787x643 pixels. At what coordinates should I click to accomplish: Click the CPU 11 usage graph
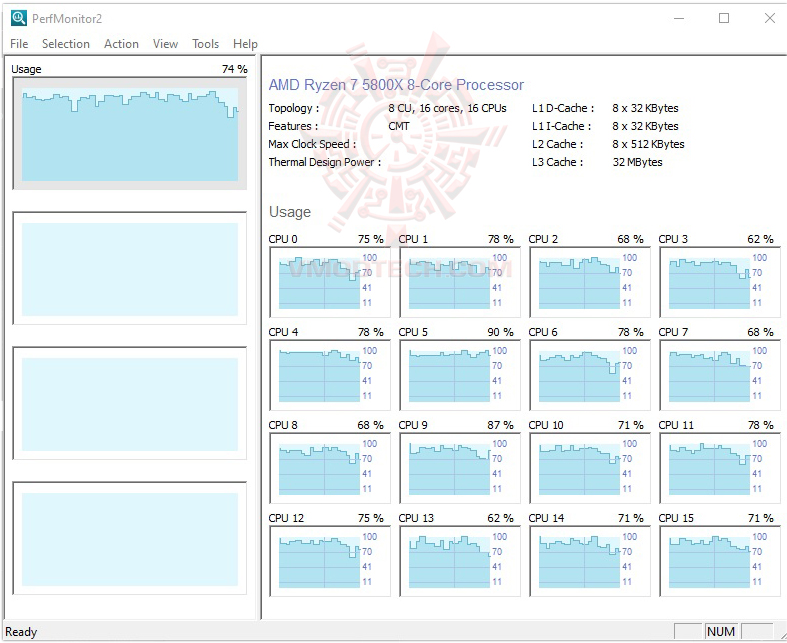click(720, 468)
